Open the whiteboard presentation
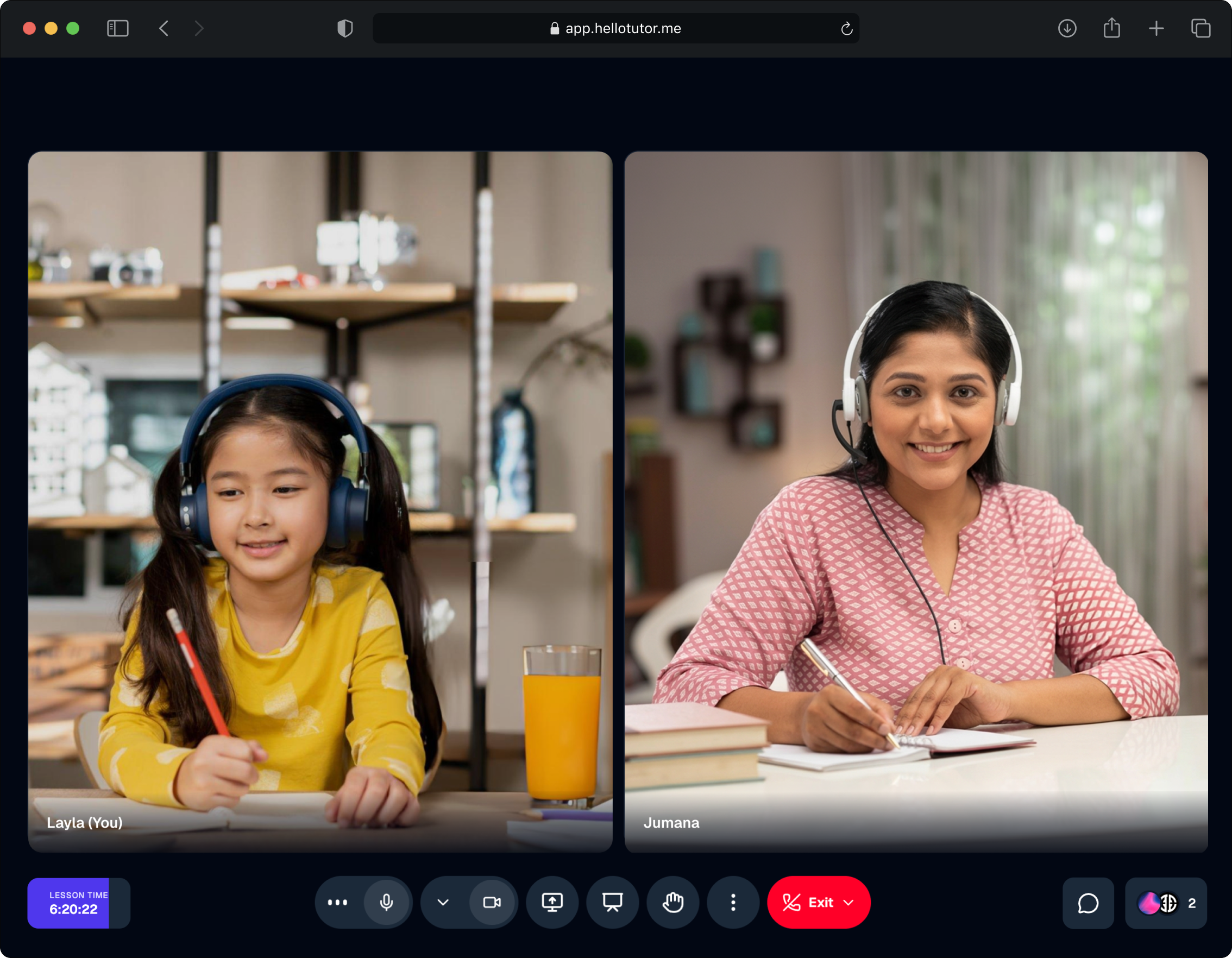Image resolution: width=1232 pixels, height=958 pixels. (x=613, y=902)
